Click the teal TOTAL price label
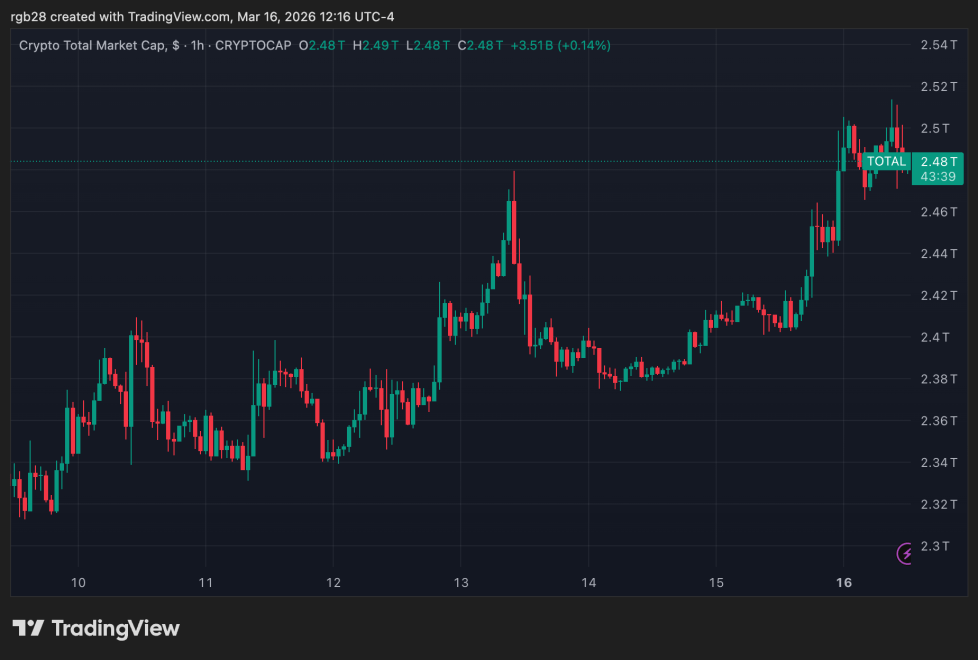The width and height of the screenshot is (978, 660). 886,161
